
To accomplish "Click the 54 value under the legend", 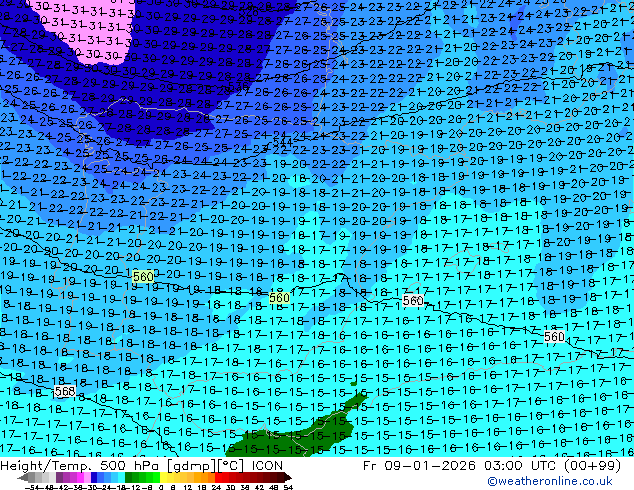I will (288, 487).
